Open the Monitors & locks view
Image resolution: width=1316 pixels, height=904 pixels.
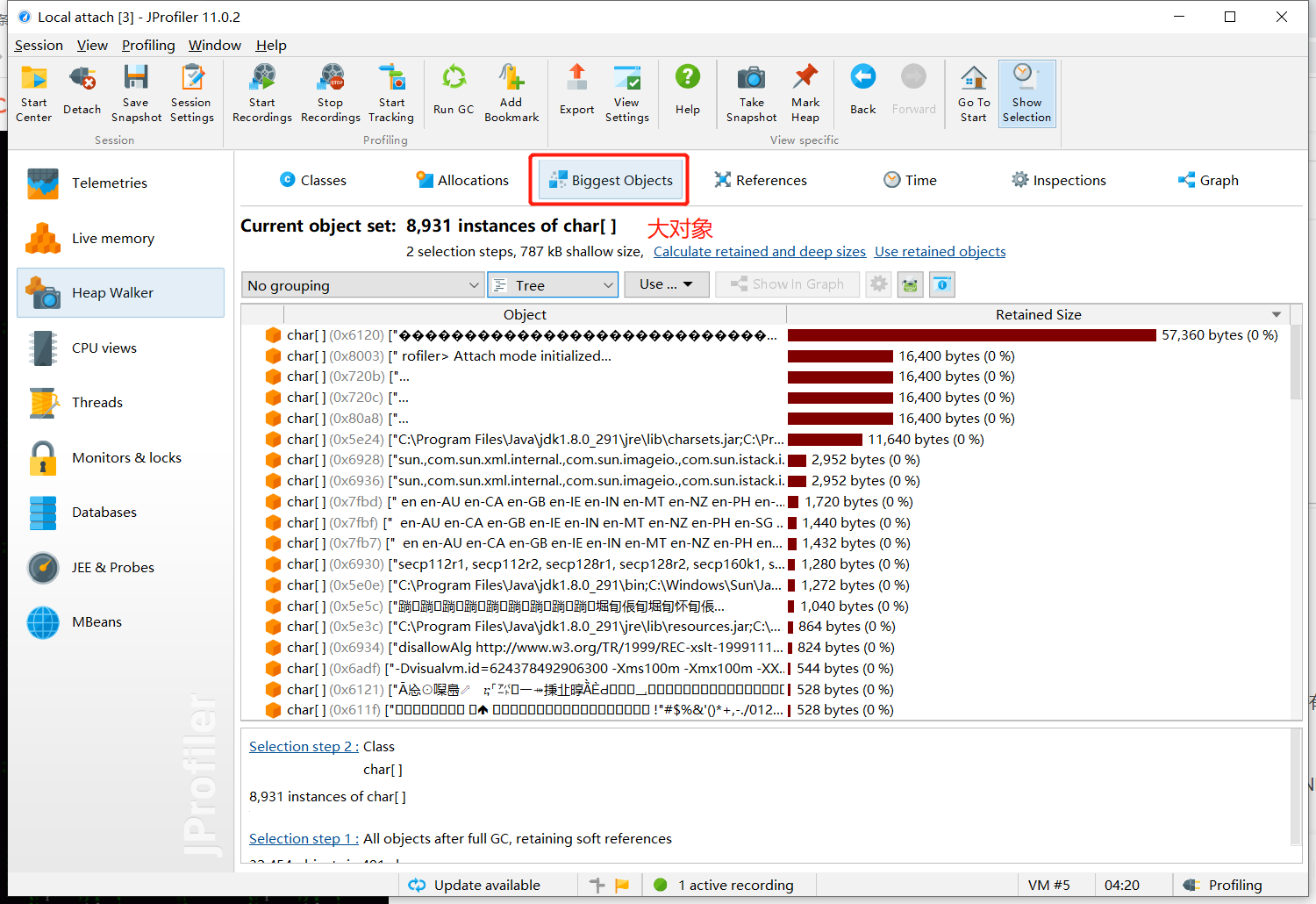click(126, 457)
